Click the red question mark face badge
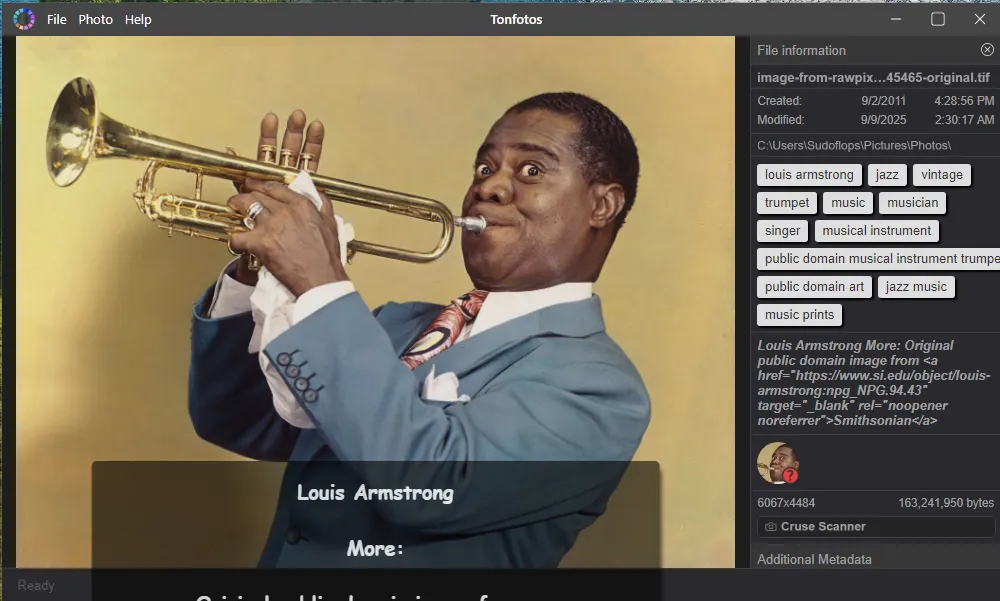This screenshot has width=1000, height=601. 790,476
